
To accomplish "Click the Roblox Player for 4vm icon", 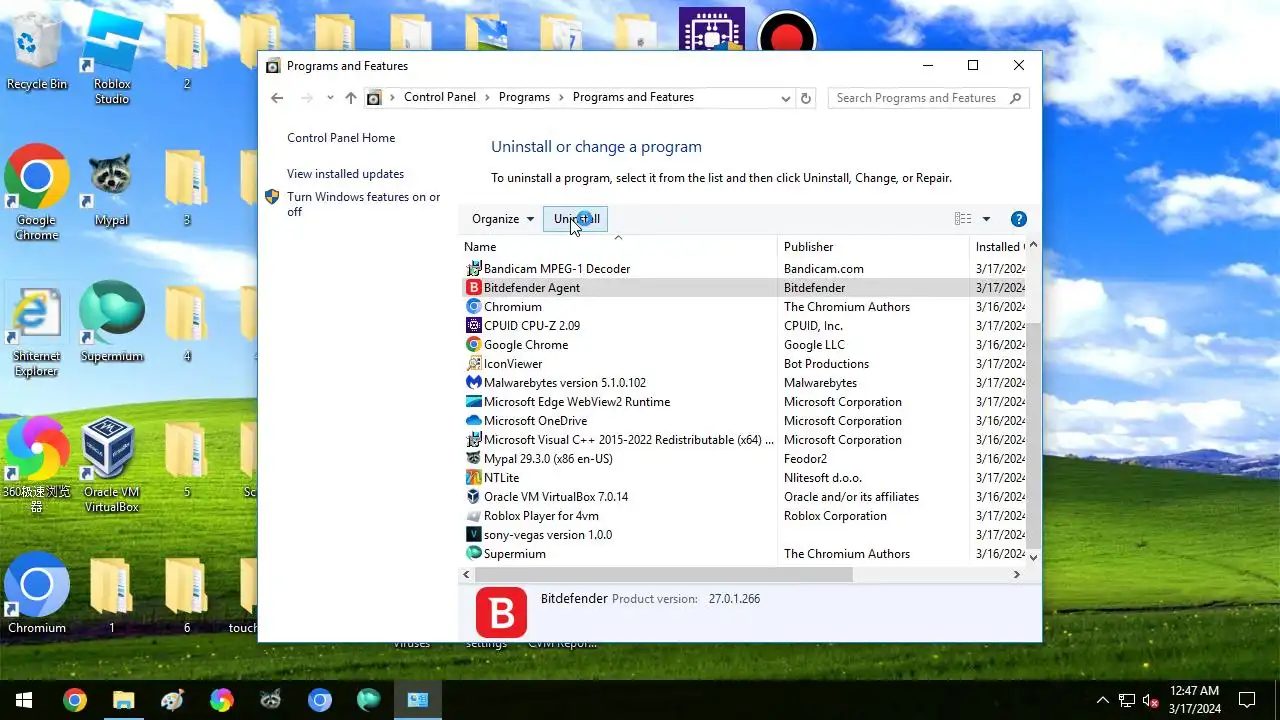I will coord(474,515).
